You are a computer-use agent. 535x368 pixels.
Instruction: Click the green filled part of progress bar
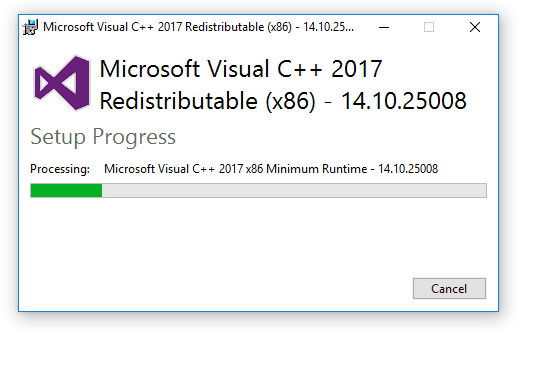pos(66,190)
